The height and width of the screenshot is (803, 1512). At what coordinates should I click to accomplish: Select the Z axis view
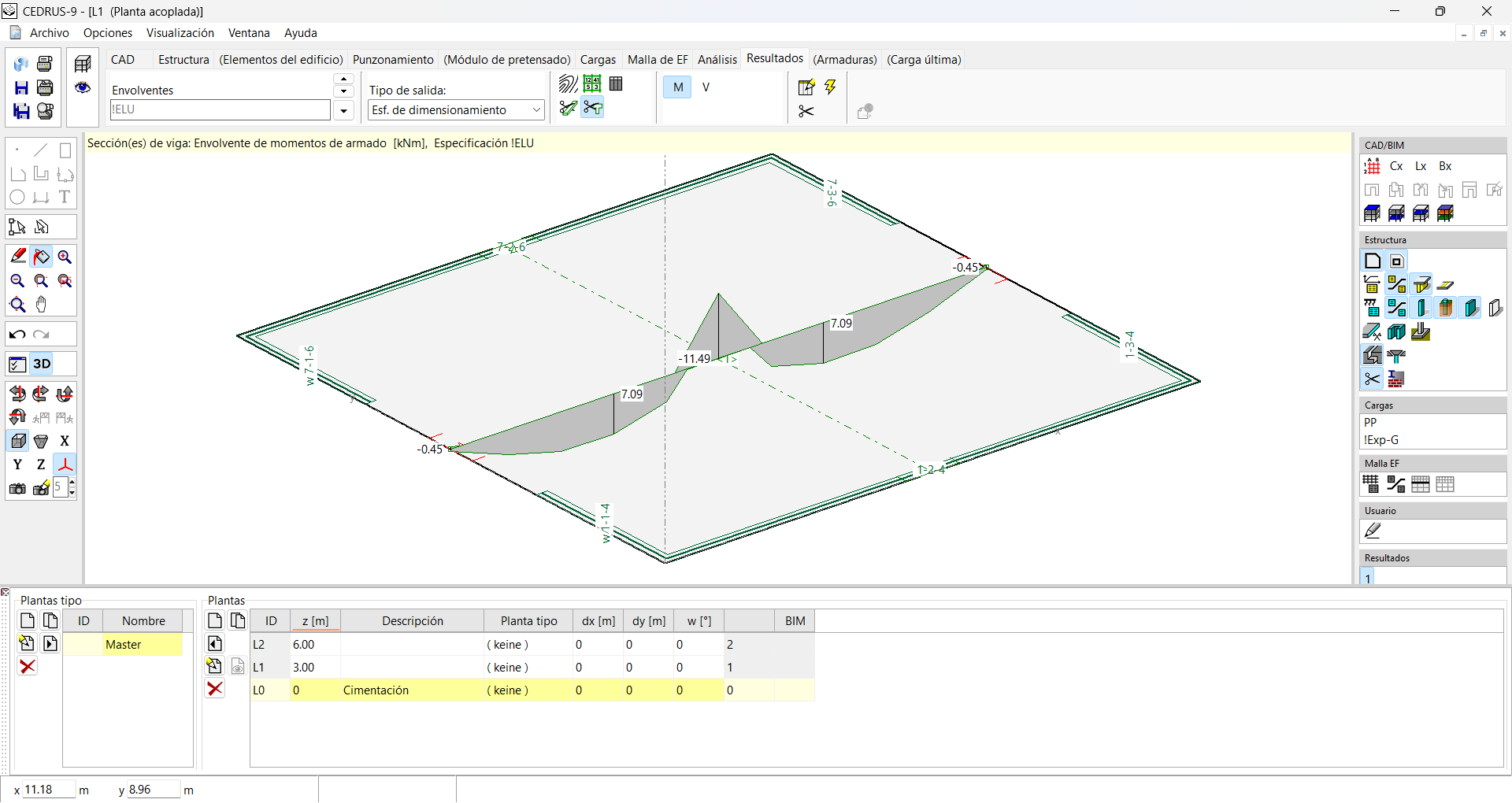coord(41,464)
